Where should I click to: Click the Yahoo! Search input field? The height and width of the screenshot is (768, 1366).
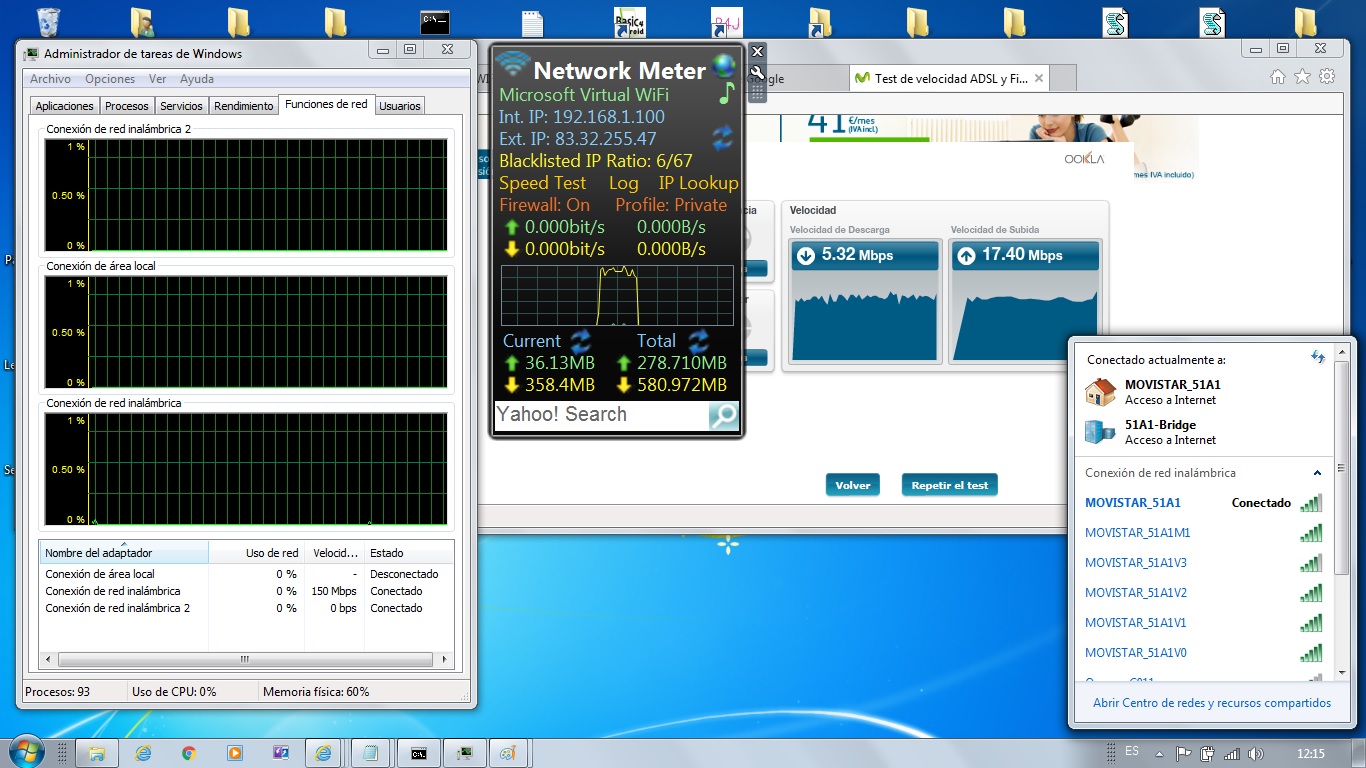click(602, 416)
